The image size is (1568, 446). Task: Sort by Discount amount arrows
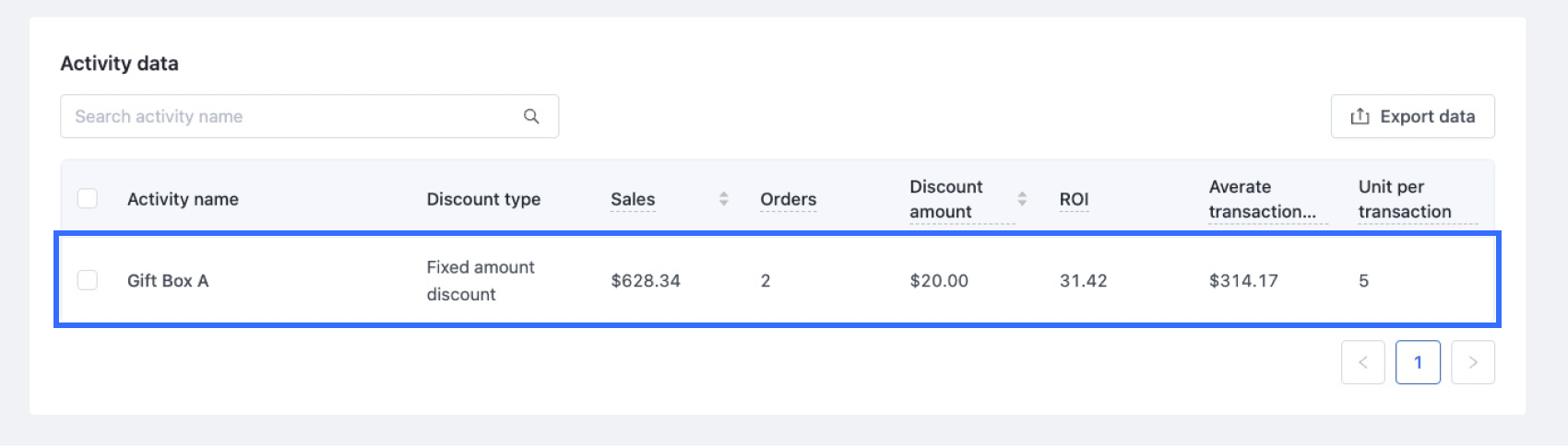pos(1022,199)
